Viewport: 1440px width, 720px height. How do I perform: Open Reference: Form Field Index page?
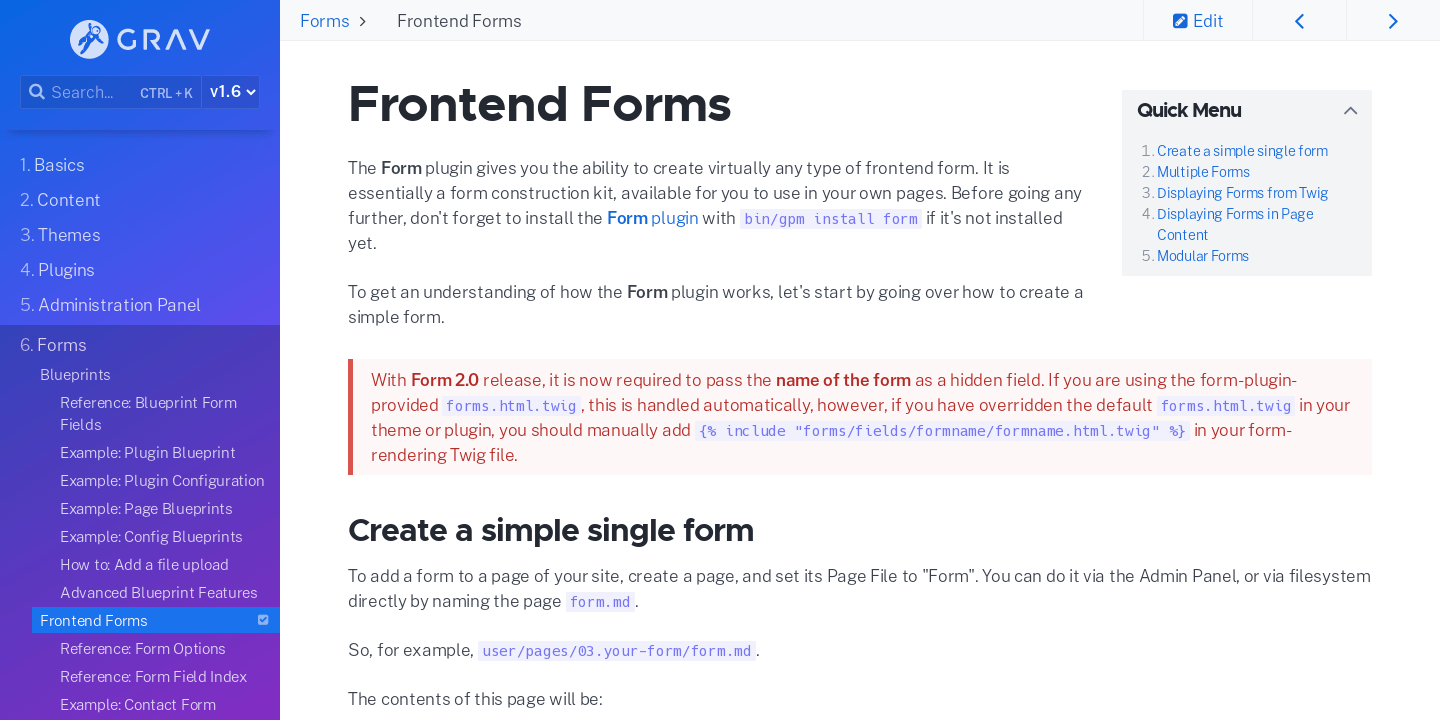pos(153,677)
